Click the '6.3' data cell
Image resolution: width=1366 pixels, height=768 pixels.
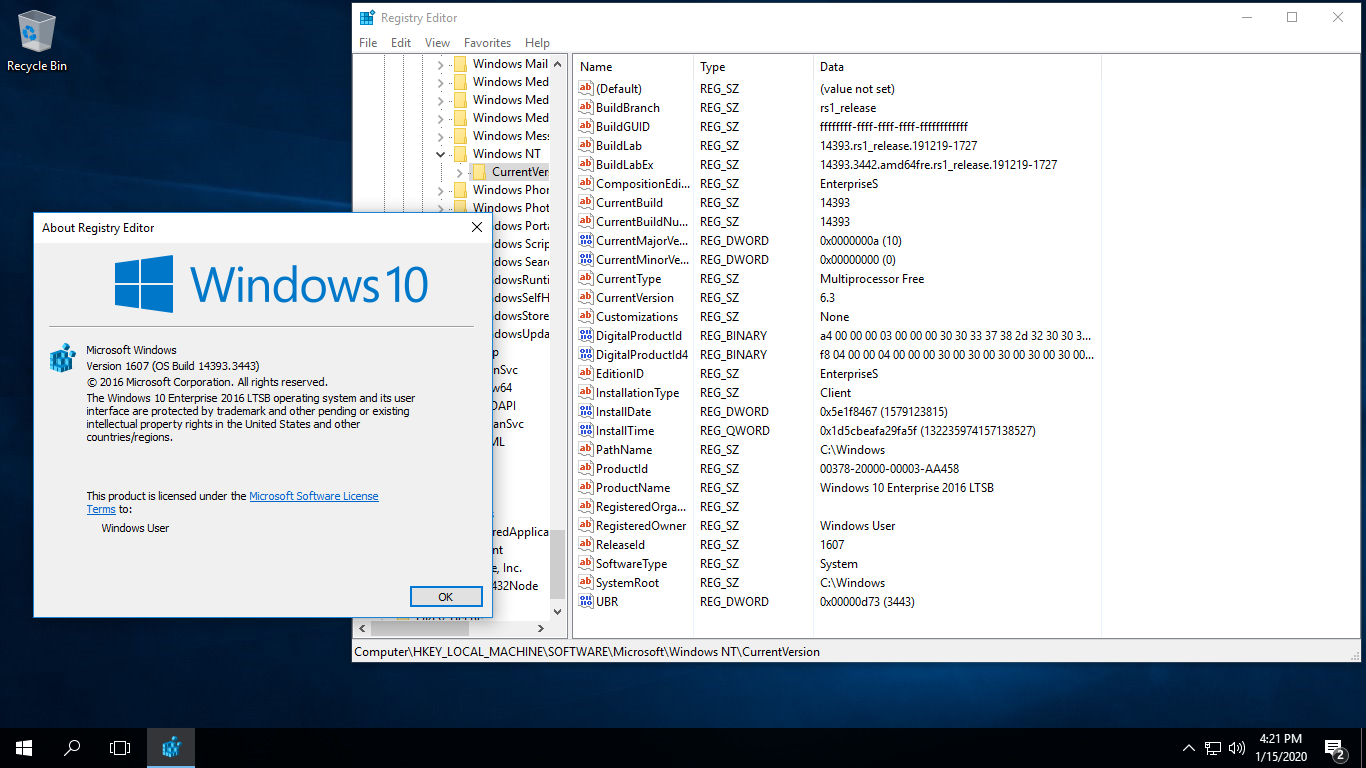pyautogui.click(x=827, y=298)
